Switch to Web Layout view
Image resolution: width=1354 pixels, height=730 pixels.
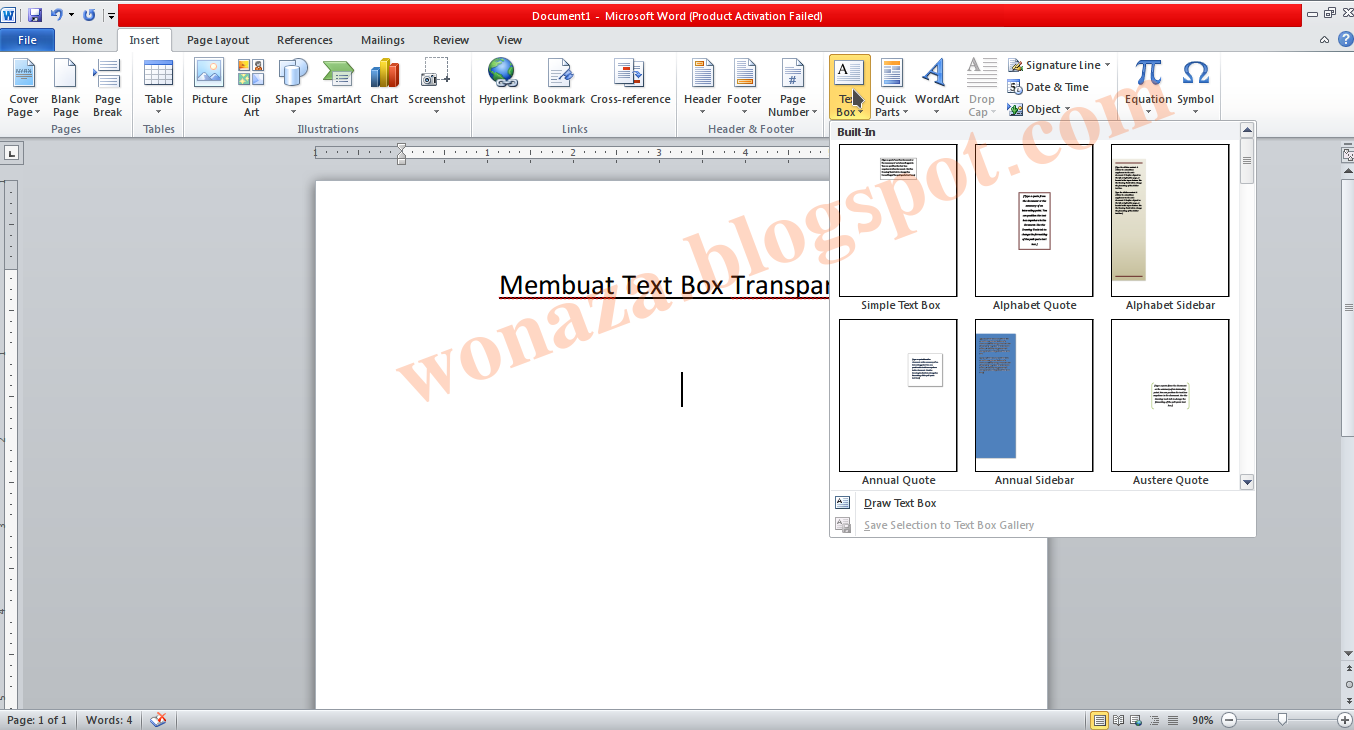point(1134,719)
